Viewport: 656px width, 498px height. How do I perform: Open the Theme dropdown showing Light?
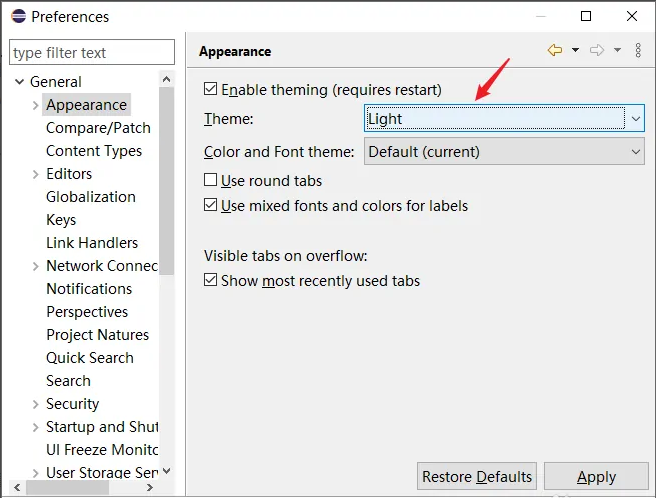point(504,119)
